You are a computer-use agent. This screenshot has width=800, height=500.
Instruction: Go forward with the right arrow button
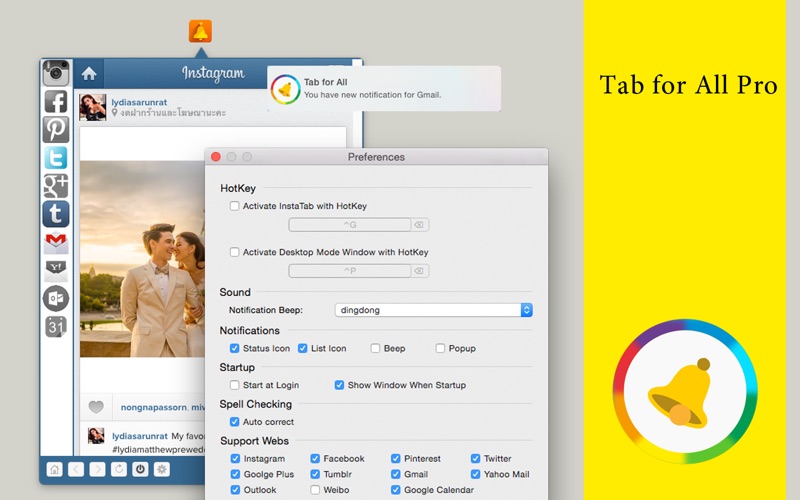(x=97, y=469)
